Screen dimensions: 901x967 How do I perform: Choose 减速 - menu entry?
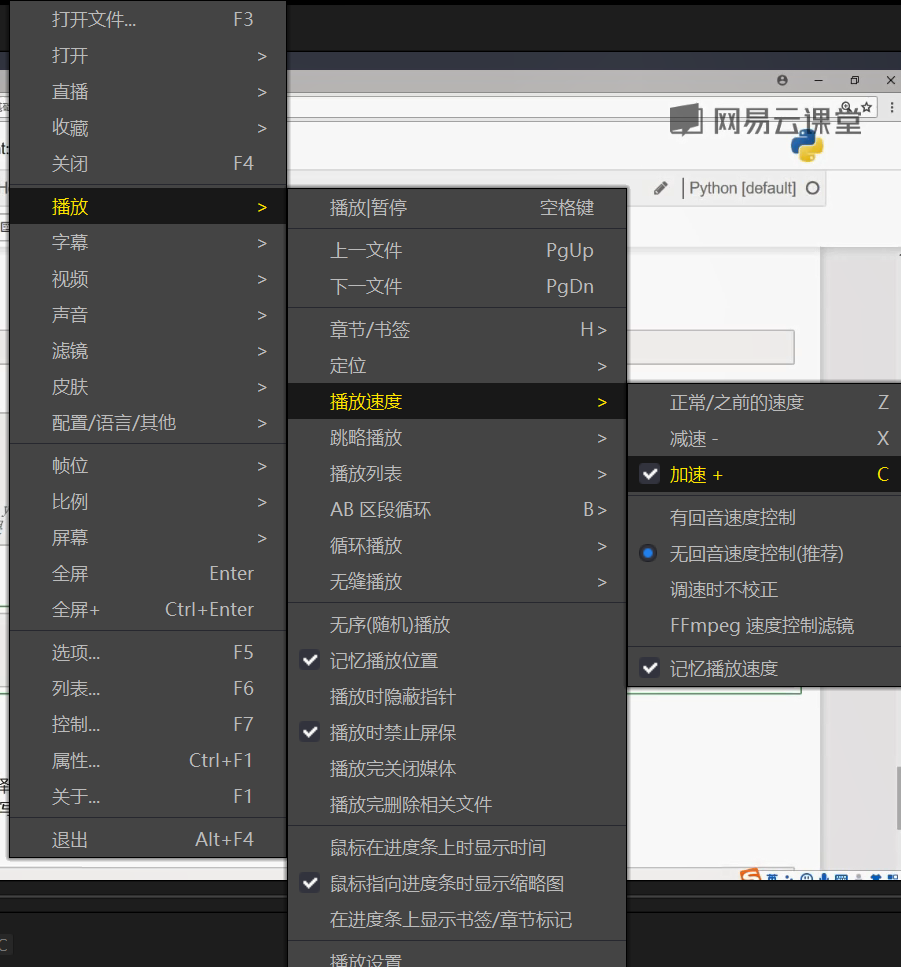[x=764, y=438]
